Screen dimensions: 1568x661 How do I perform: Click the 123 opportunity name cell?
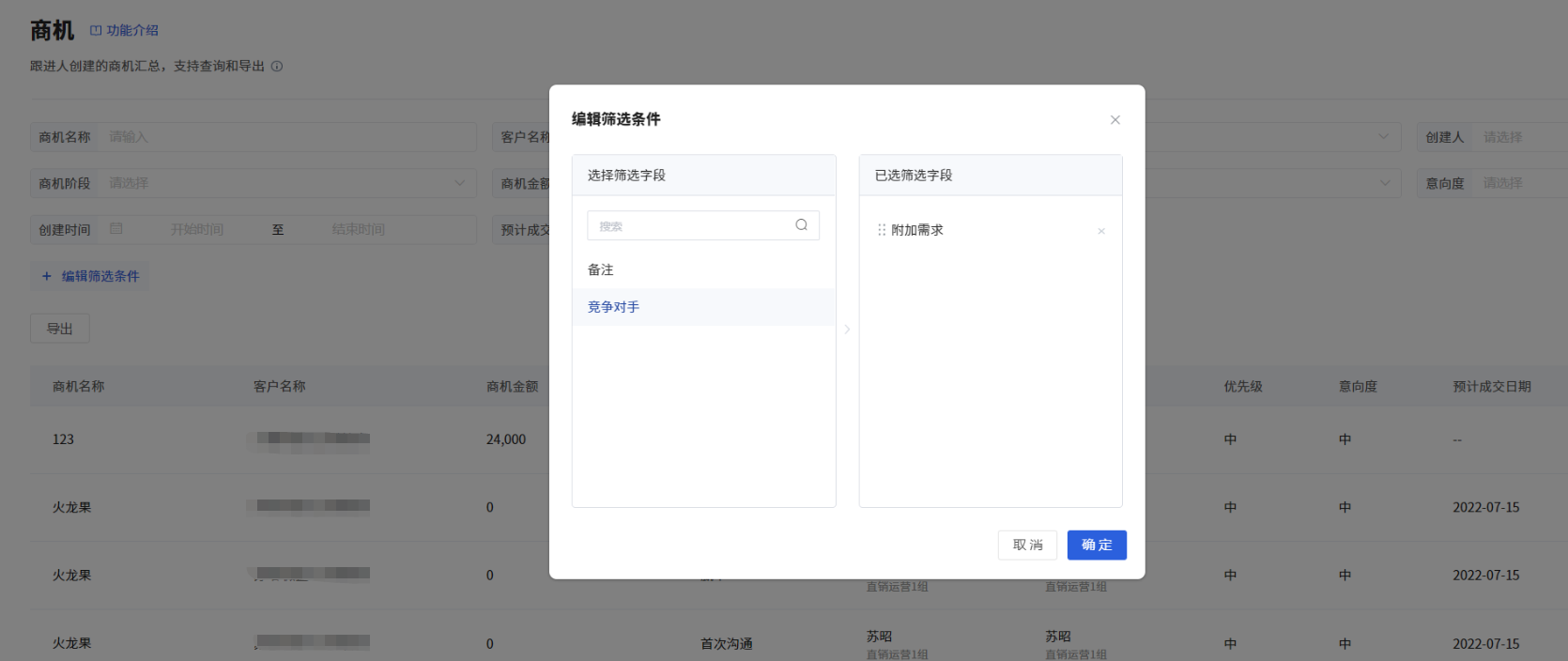pyautogui.click(x=63, y=439)
